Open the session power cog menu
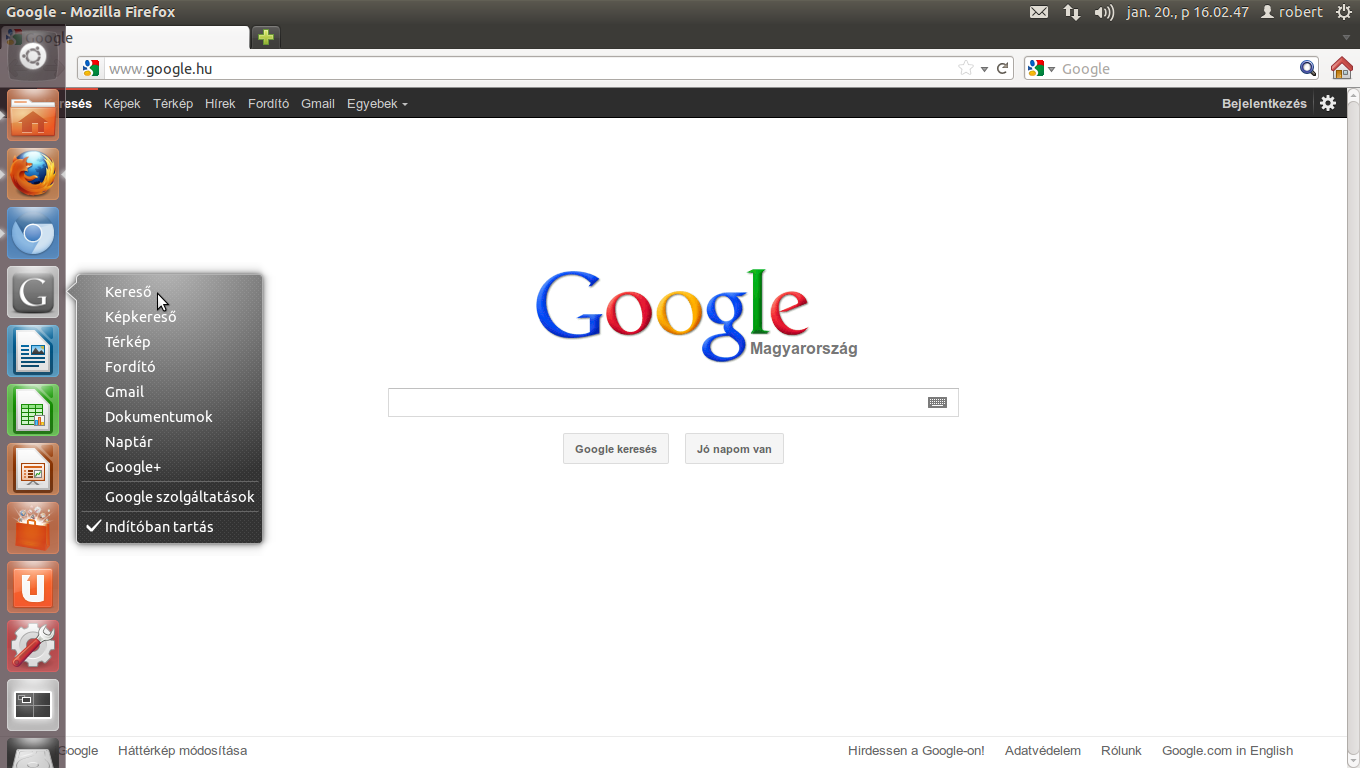This screenshot has height=768, width=1360. (1343, 12)
